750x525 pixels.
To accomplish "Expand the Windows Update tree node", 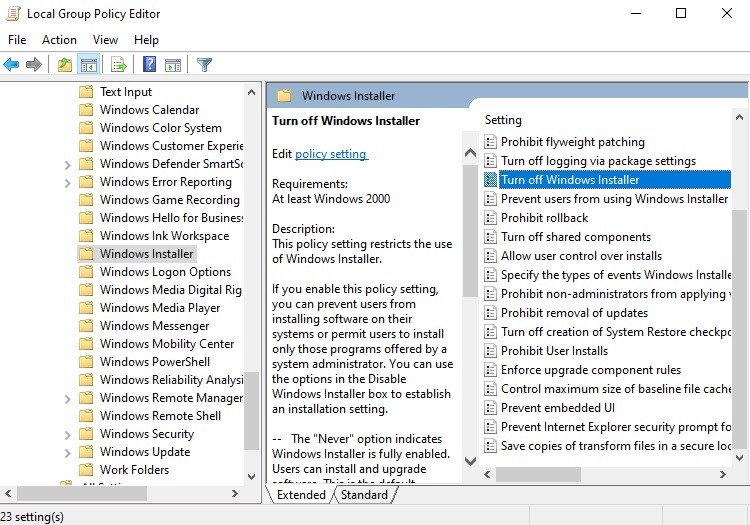I will pos(67,452).
